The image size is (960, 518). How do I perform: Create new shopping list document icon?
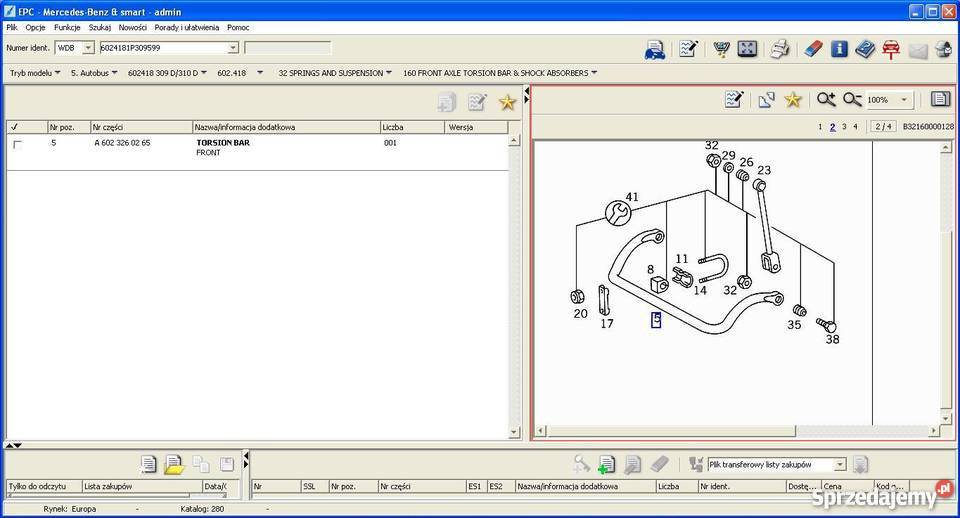click(148, 464)
